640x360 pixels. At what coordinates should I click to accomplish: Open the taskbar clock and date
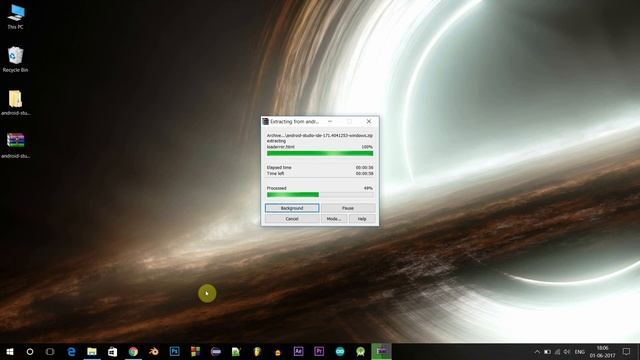point(602,352)
